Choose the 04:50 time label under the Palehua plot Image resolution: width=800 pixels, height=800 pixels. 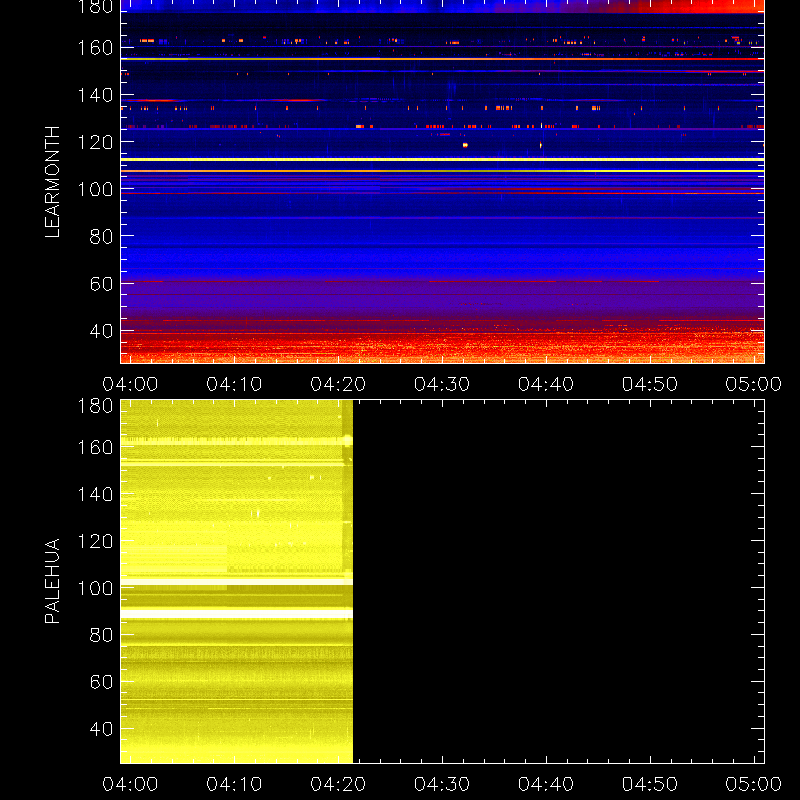650,784
